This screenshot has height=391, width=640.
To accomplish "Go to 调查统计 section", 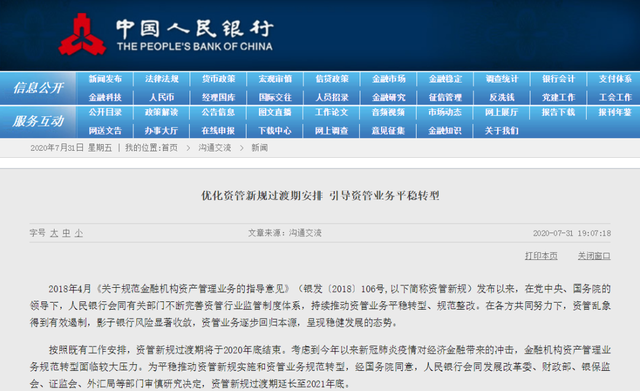I will (x=502, y=79).
